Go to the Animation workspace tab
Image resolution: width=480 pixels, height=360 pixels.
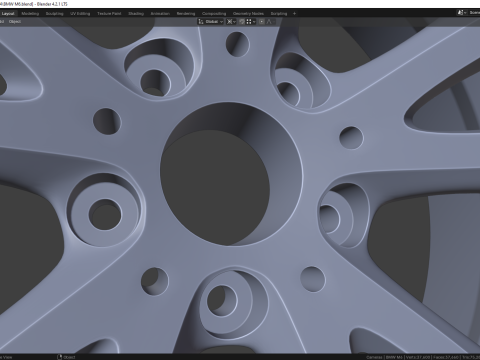[160, 14]
